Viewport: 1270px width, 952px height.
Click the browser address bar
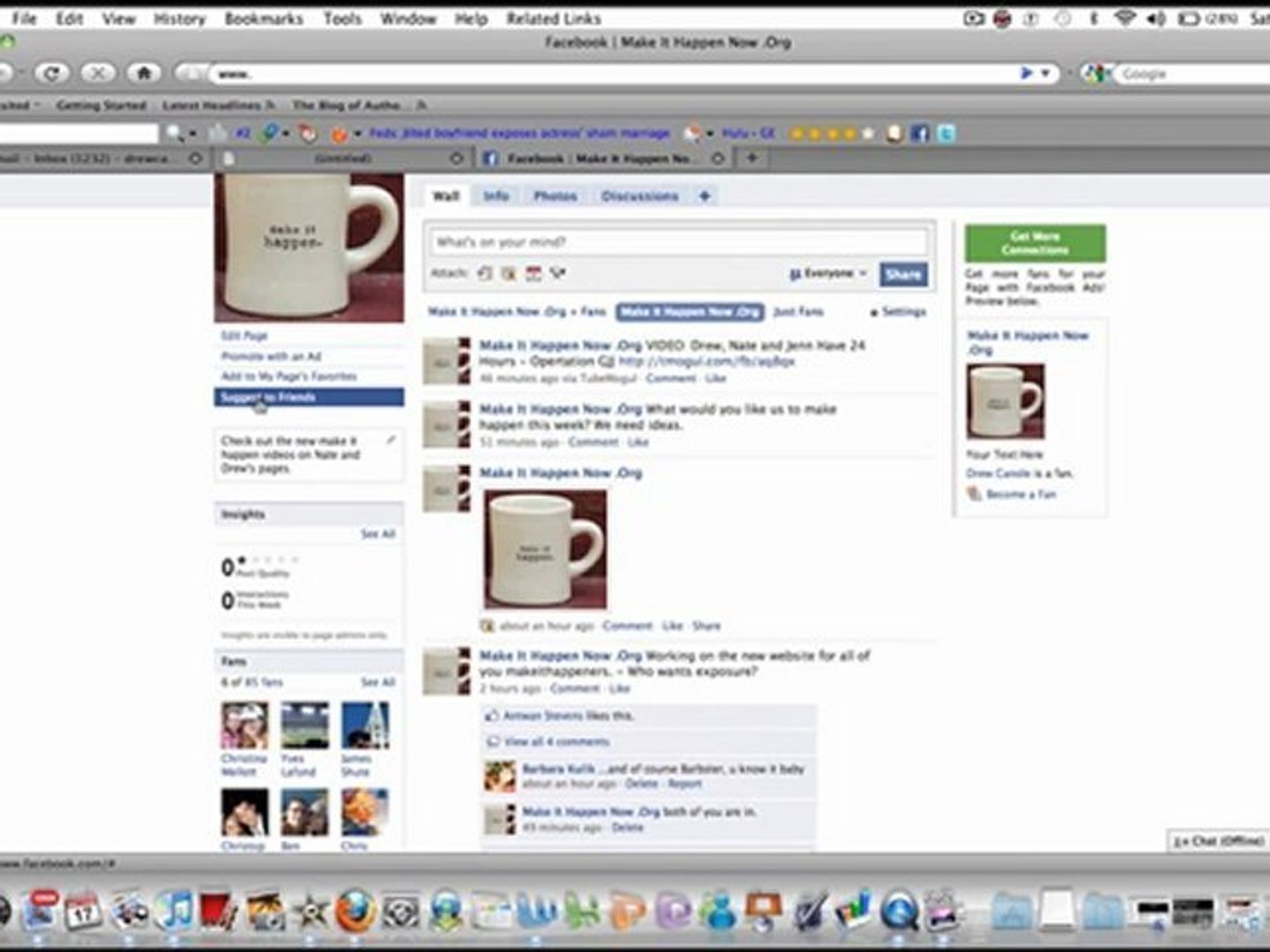613,74
